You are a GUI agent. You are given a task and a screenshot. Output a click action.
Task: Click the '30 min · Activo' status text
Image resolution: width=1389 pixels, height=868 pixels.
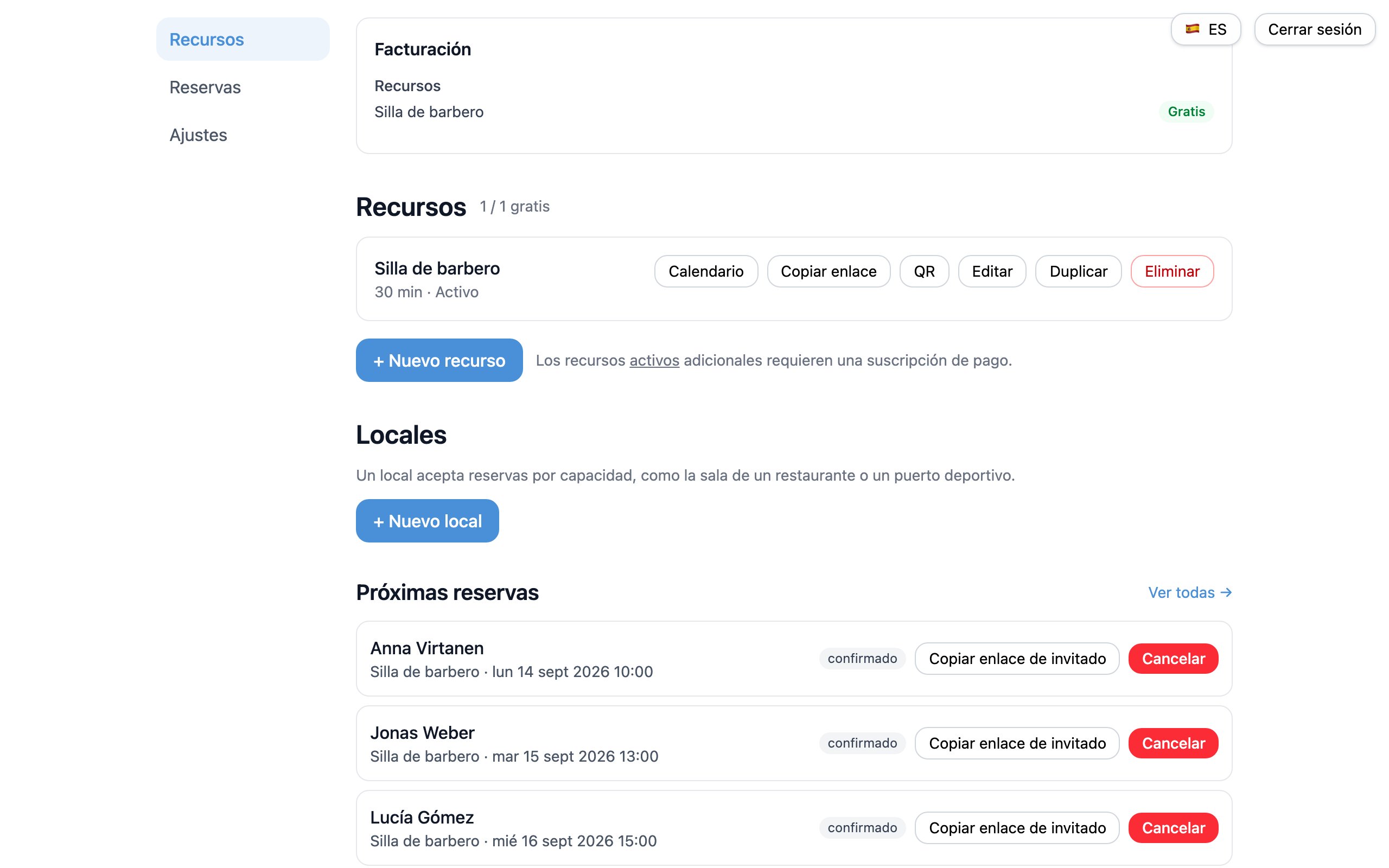pos(426,292)
